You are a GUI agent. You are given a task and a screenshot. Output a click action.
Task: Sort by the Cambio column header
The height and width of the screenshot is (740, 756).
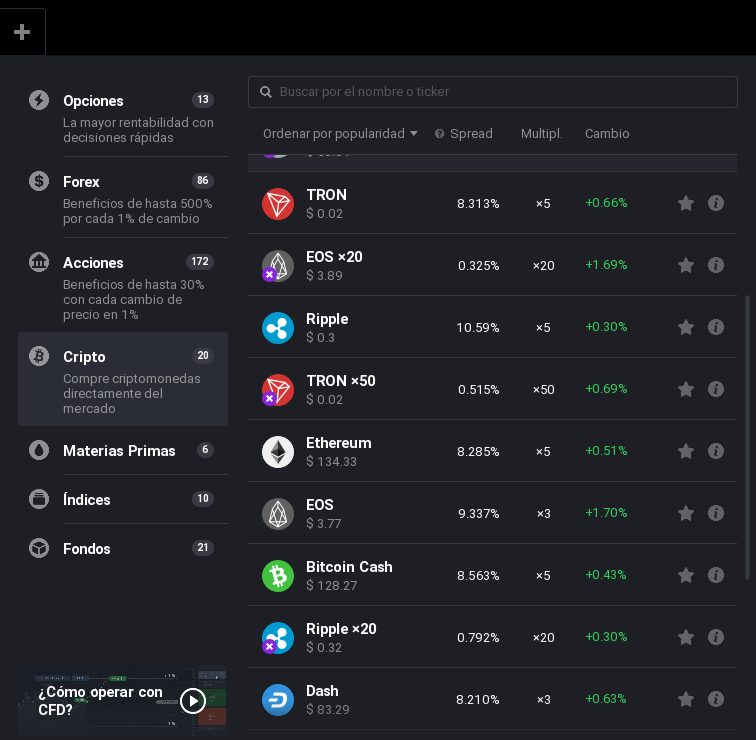pos(607,134)
